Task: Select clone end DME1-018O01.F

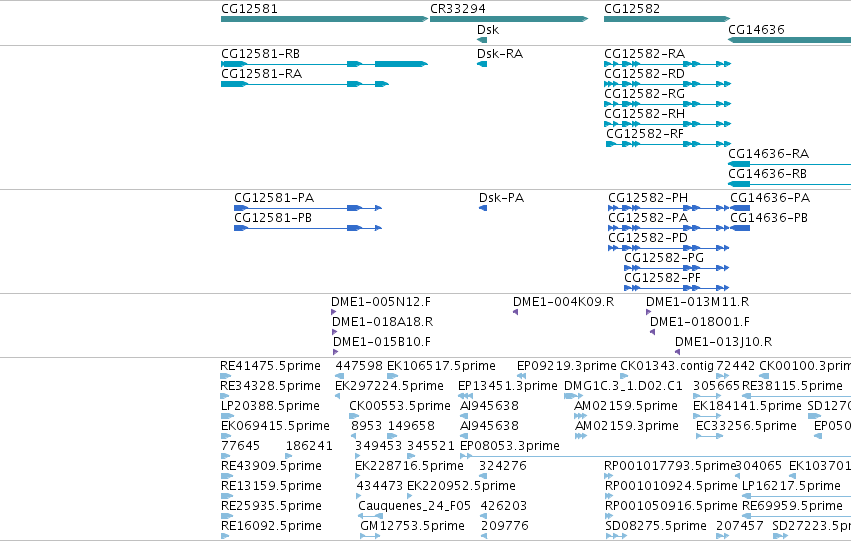Action: (x=700, y=322)
